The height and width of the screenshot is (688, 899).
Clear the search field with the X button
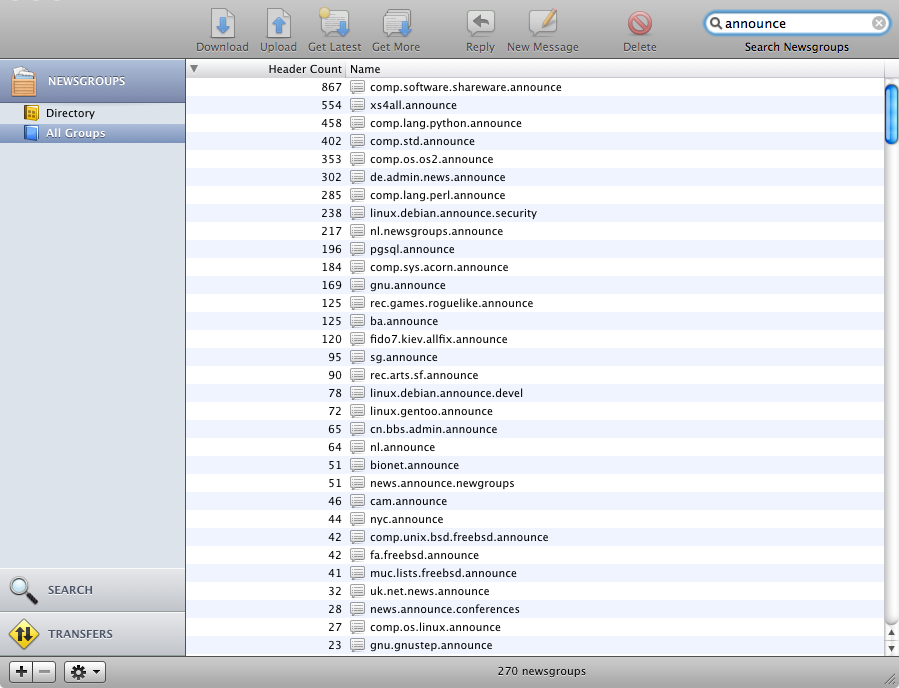pyautogui.click(x=878, y=23)
